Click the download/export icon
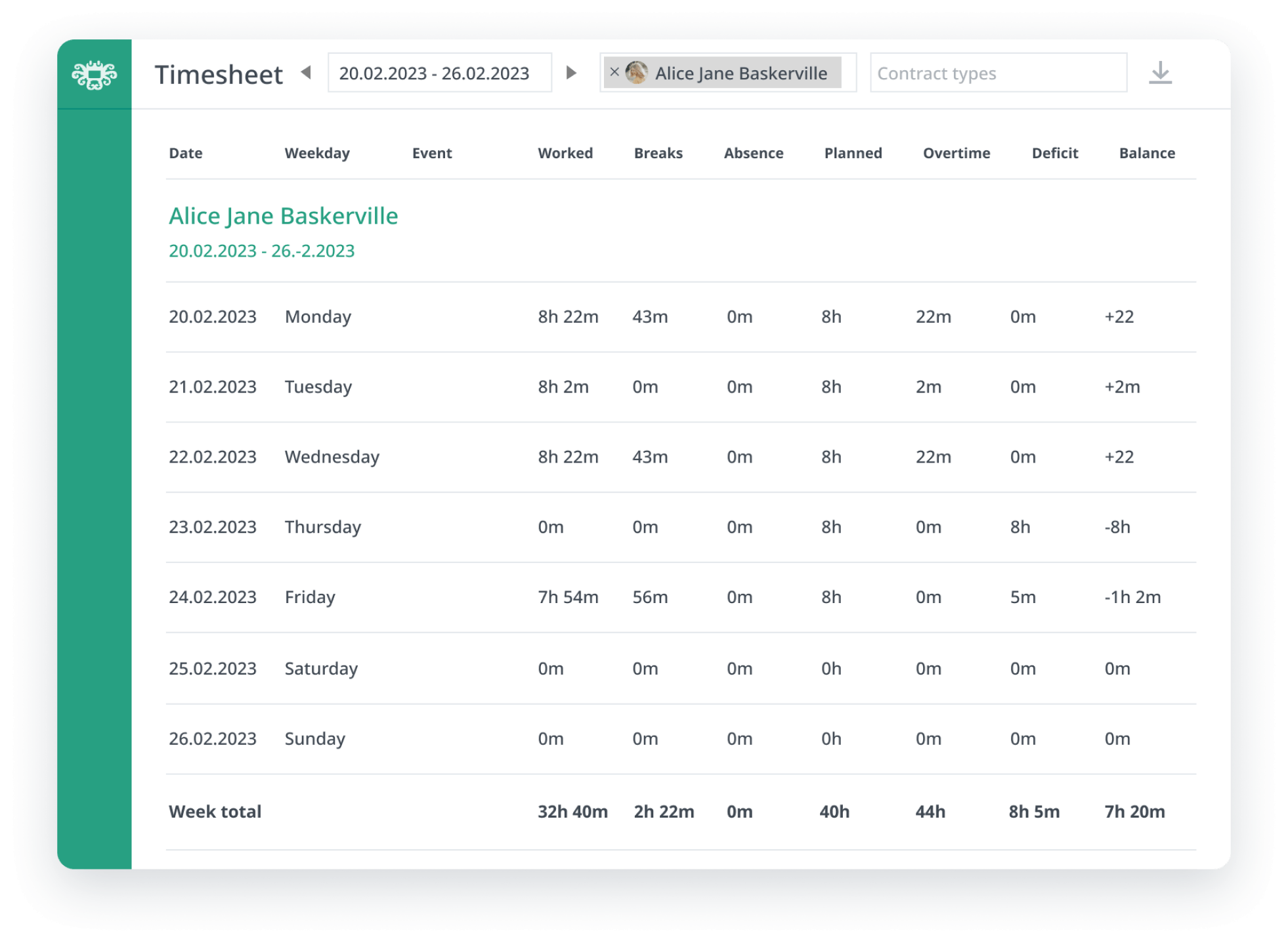 click(1160, 73)
